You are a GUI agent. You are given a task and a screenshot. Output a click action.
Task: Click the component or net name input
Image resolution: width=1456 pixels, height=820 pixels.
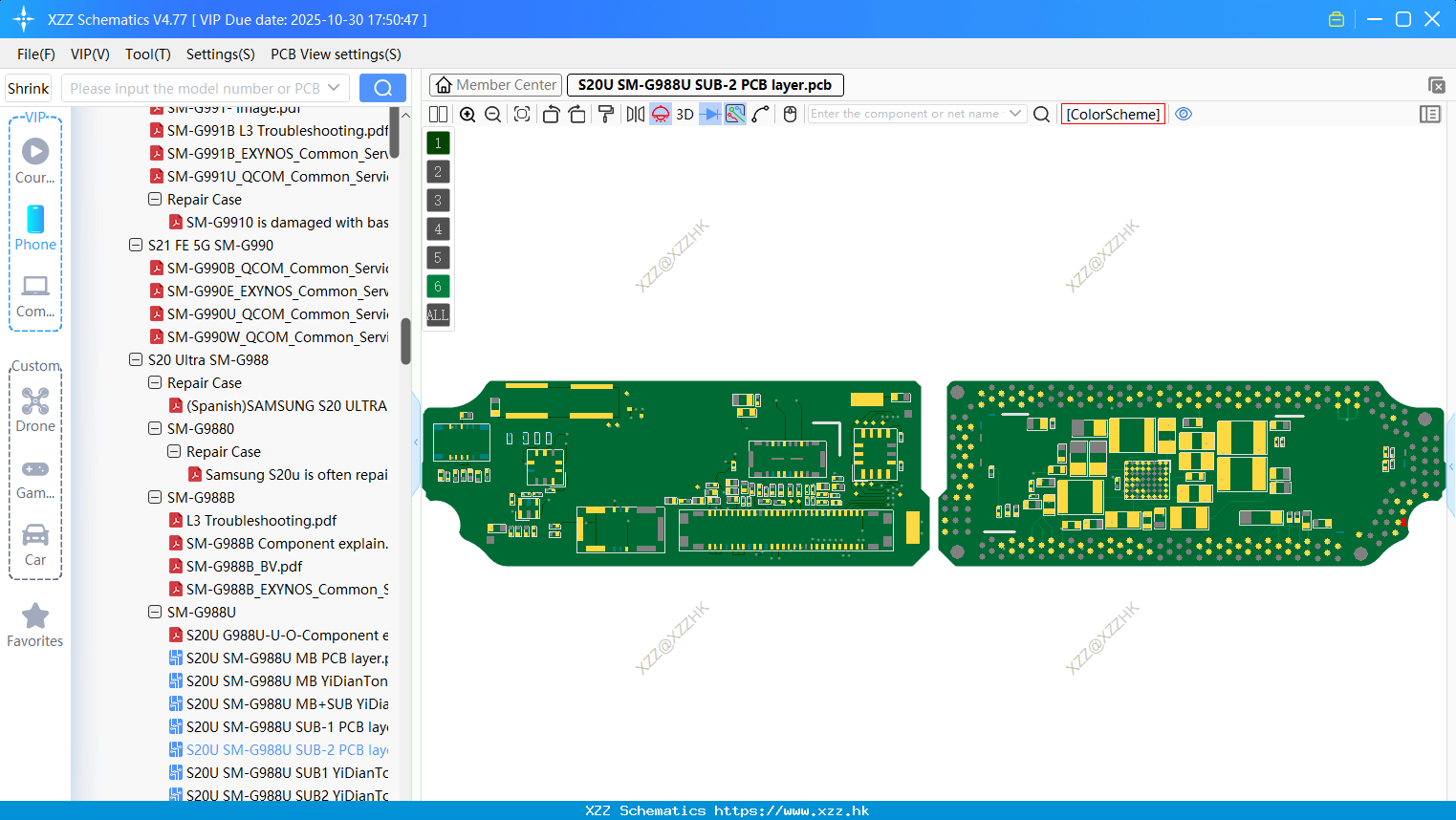pyautogui.click(x=904, y=114)
